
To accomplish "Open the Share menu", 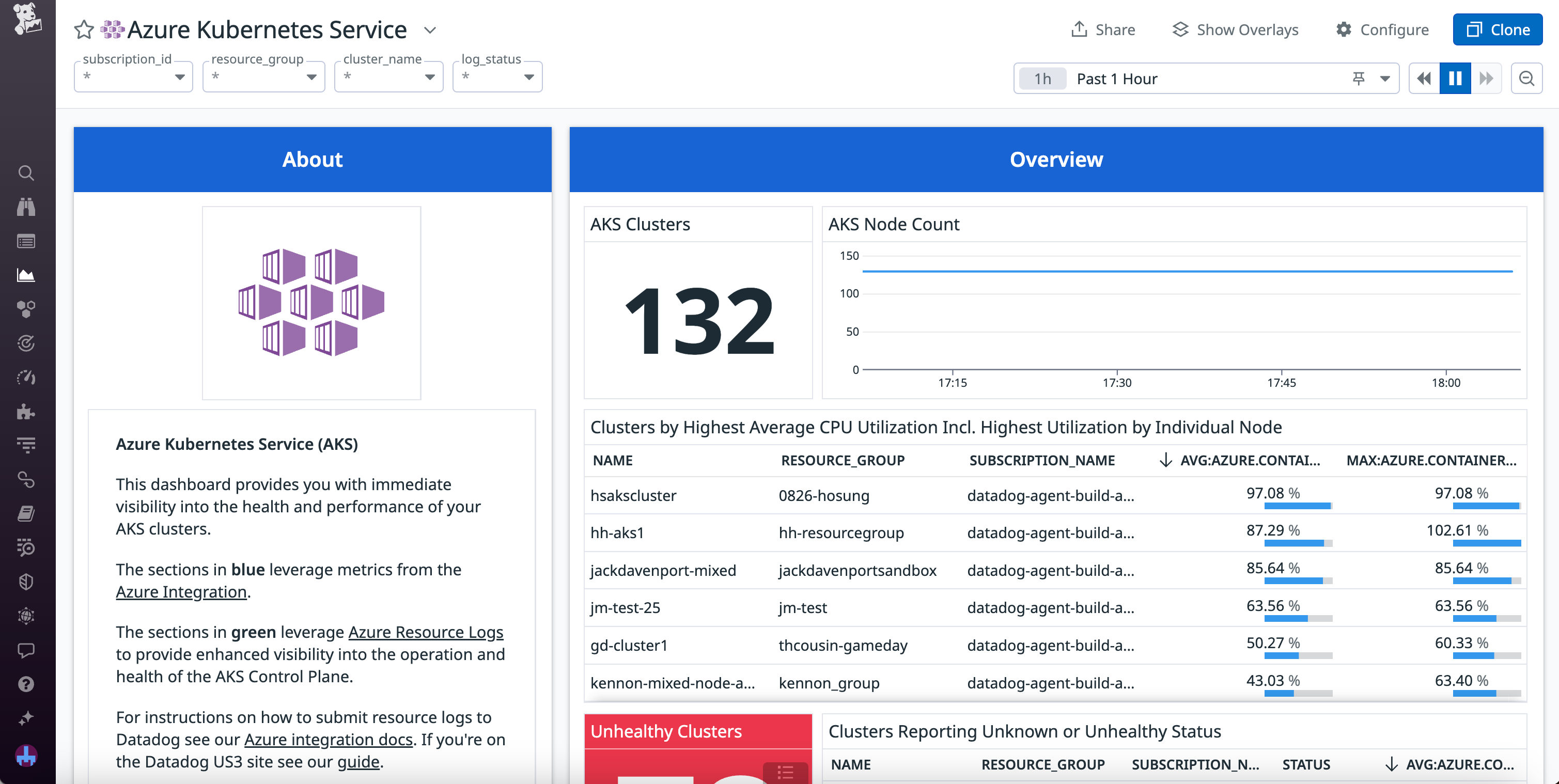I will [x=1103, y=29].
